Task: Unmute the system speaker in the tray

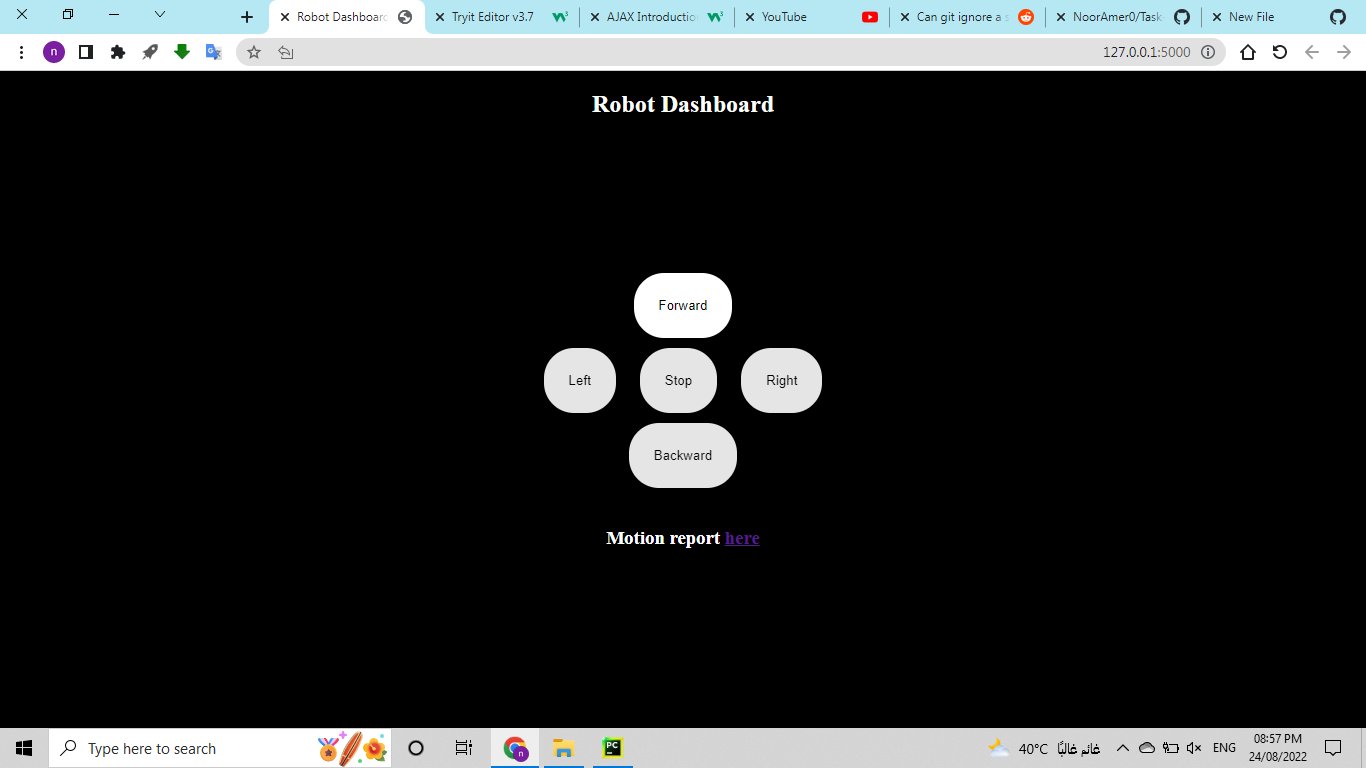Action: [x=1194, y=747]
